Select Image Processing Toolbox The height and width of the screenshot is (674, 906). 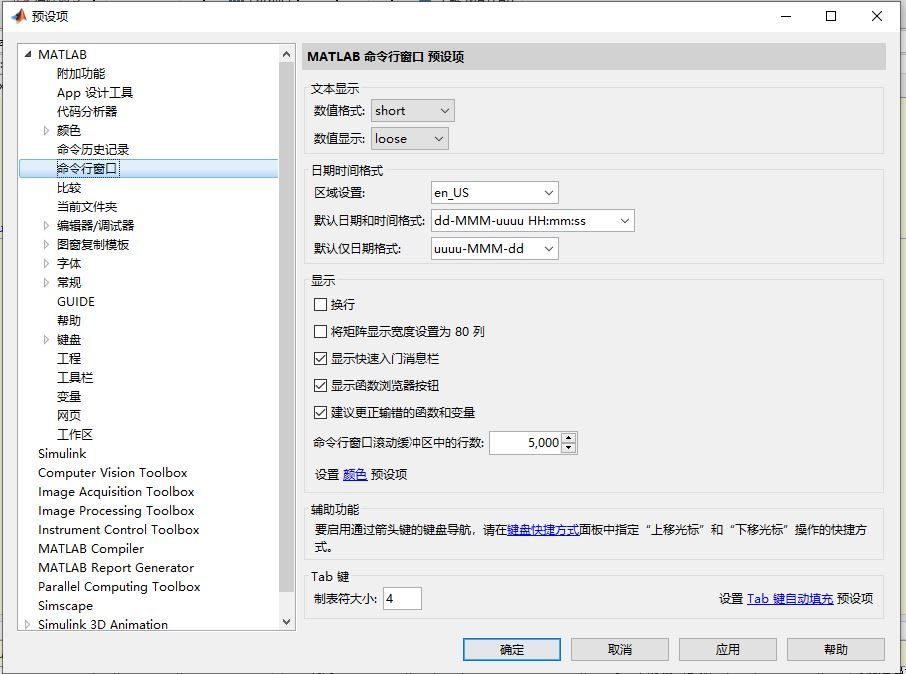click(116, 511)
